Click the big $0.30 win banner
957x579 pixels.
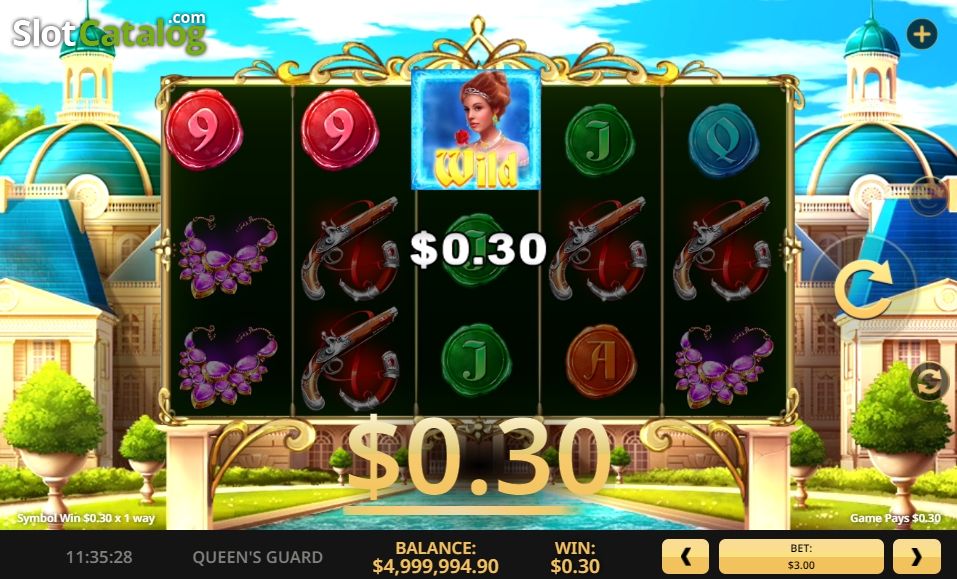tap(478, 458)
